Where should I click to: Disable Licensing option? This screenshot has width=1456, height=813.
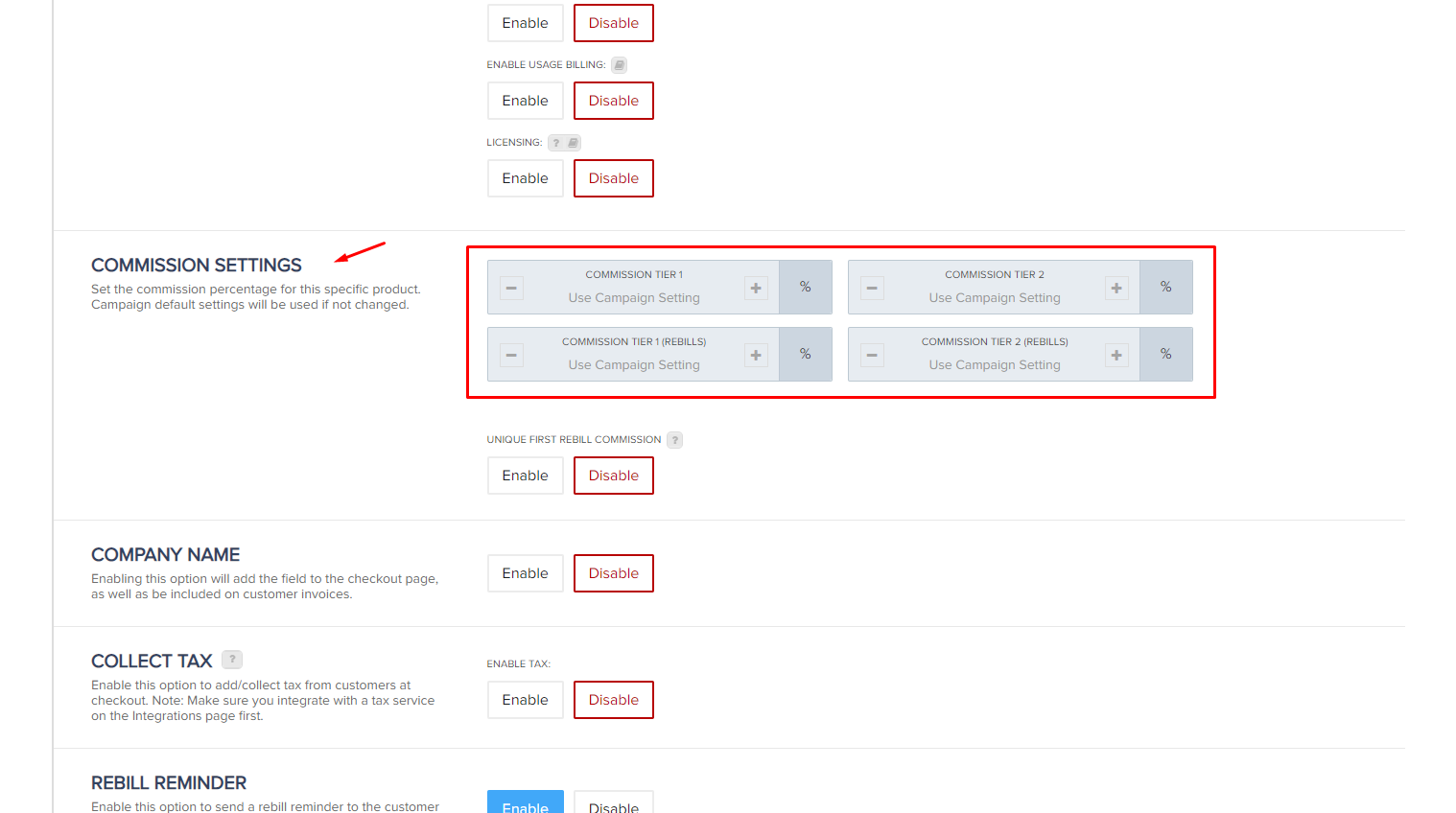coord(613,178)
